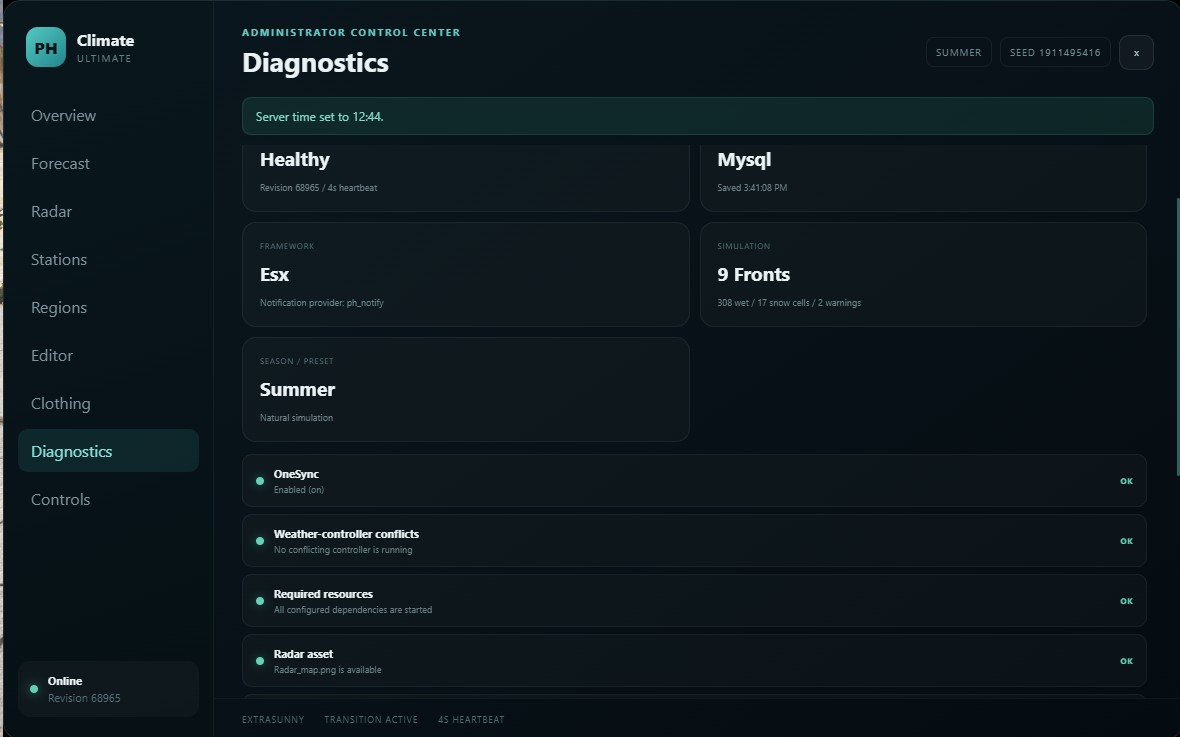Go to the Radar page
Image resolution: width=1180 pixels, height=737 pixels.
pyautogui.click(x=108, y=212)
